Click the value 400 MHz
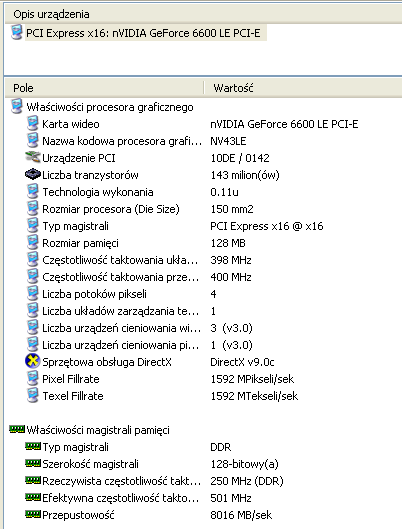Viewport: 402px width, 529px height. [231, 277]
